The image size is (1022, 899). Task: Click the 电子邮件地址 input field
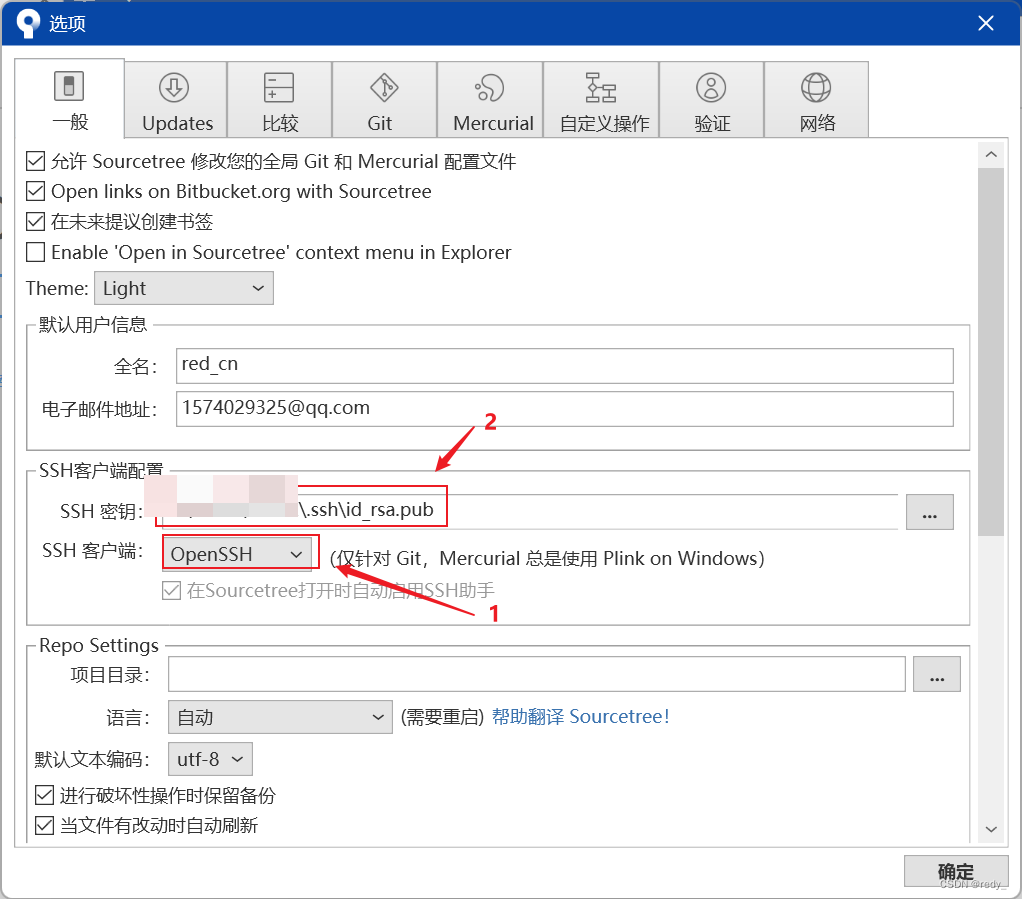tap(564, 409)
